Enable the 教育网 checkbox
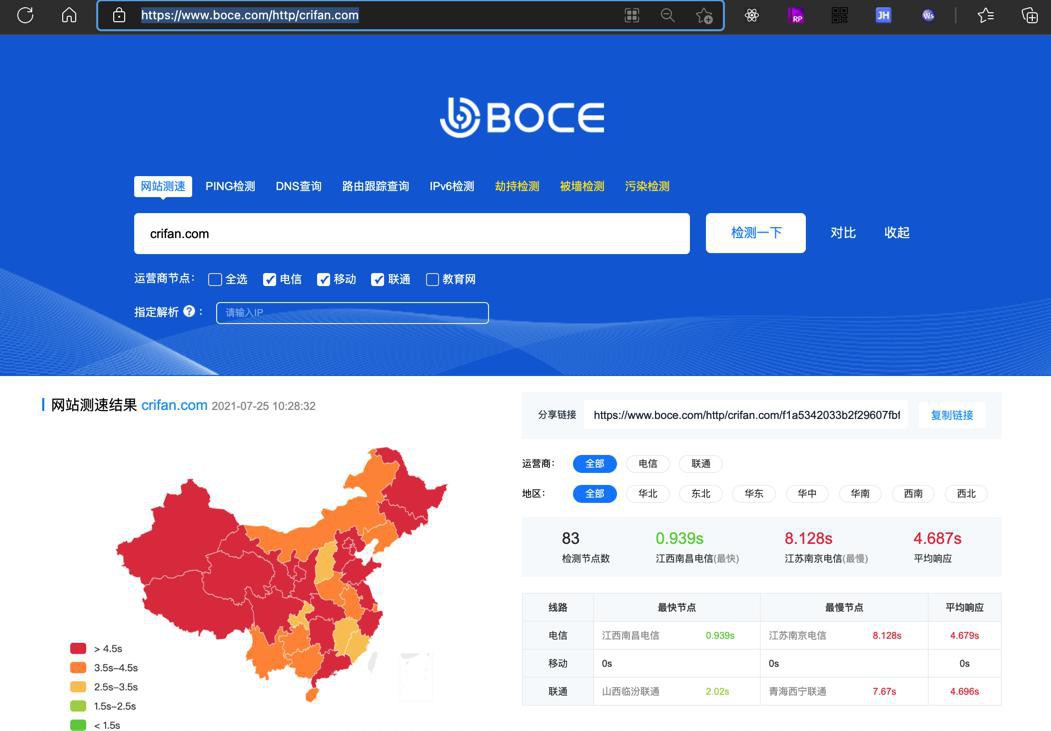Viewport: 1051px width, 731px height. coord(432,279)
